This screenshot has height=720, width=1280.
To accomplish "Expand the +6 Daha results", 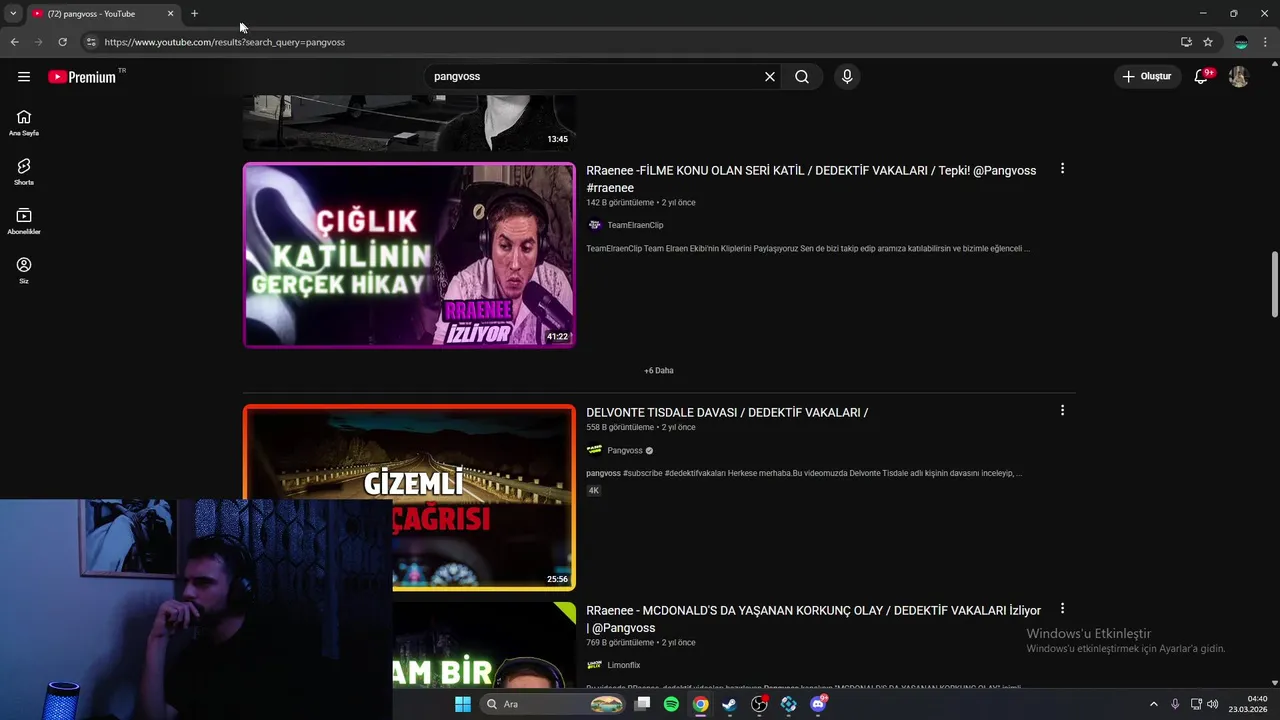I will click(659, 371).
